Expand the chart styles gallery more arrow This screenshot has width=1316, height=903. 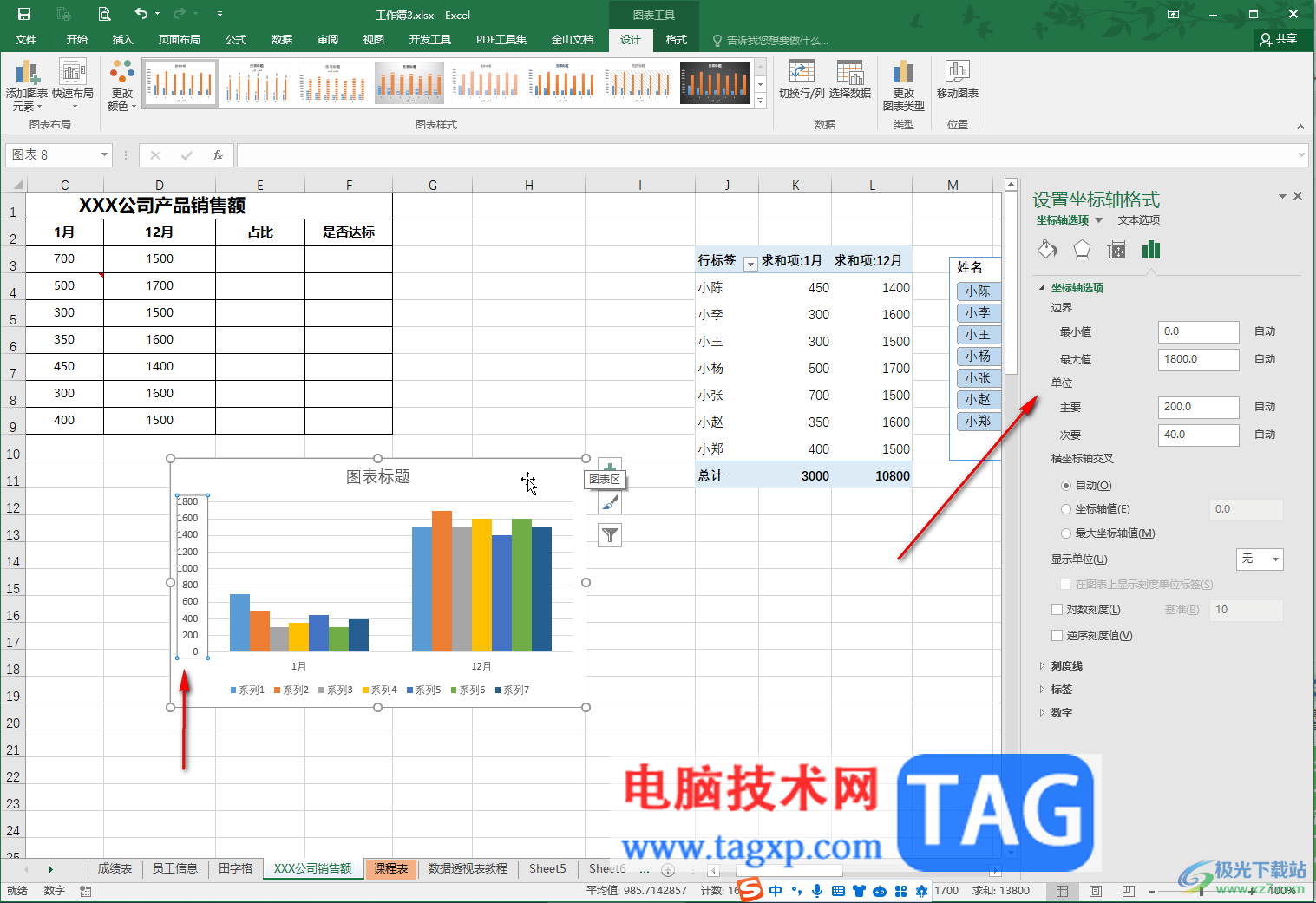pos(760,101)
